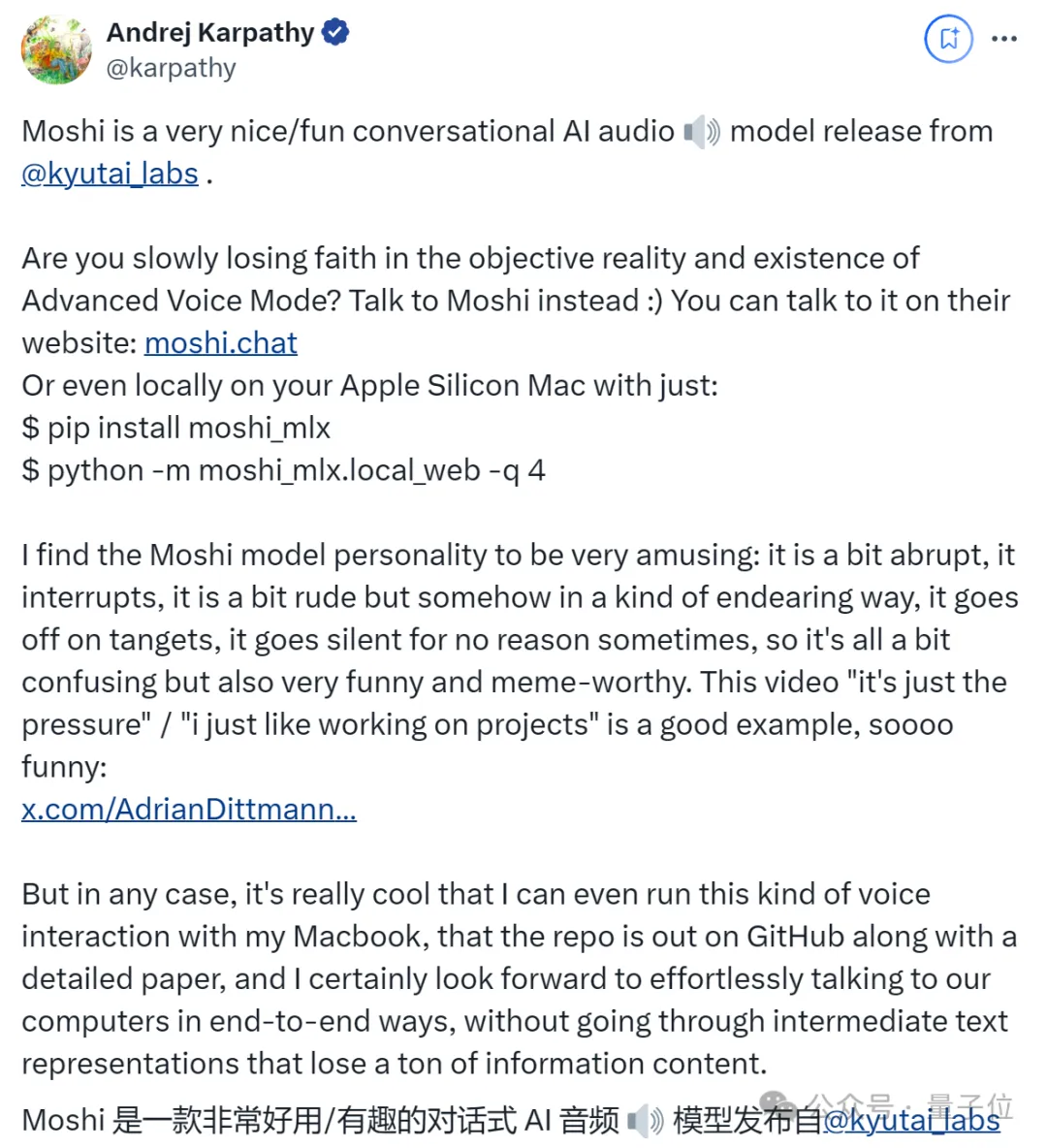Open the three-dot more options menu
Screen dimensions: 1047x1148
click(x=1003, y=38)
